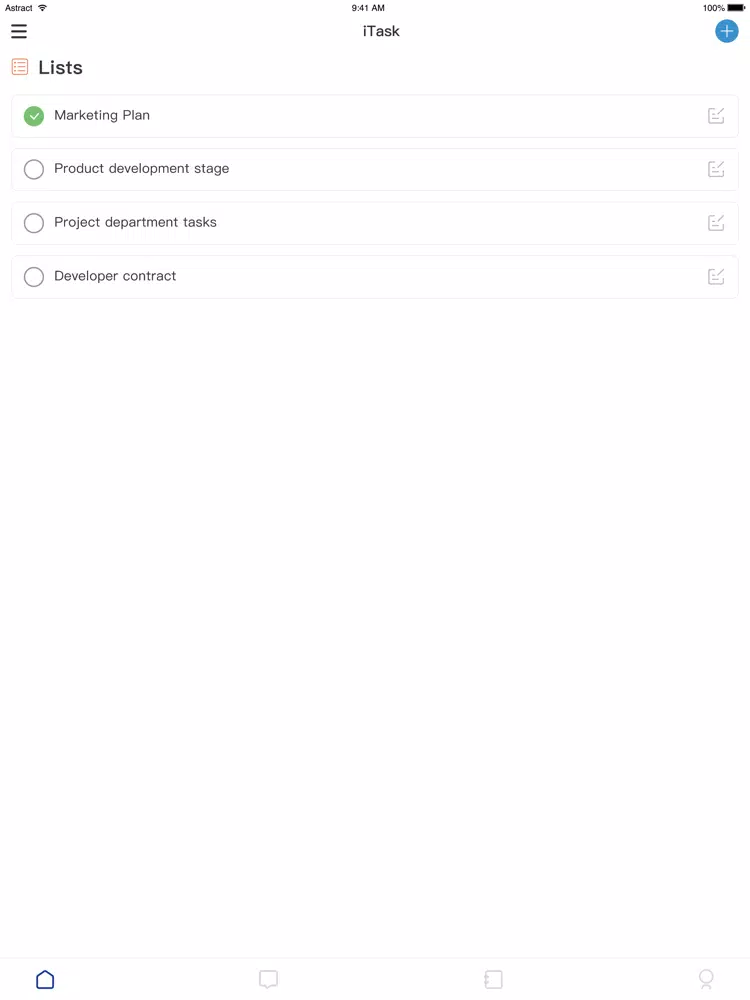Image resolution: width=750 pixels, height=1000 pixels.
Task: Edit the Product development stage list
Action: click(x=716, y=169)
